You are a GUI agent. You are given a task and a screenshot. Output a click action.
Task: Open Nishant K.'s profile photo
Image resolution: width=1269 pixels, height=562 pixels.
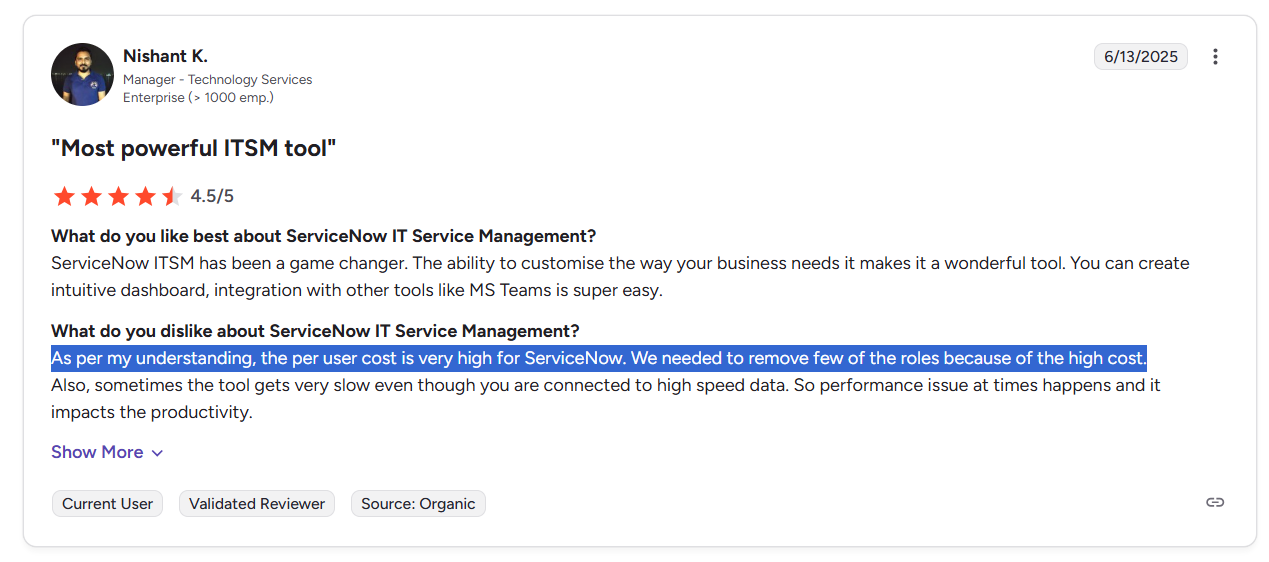[82, 74]
